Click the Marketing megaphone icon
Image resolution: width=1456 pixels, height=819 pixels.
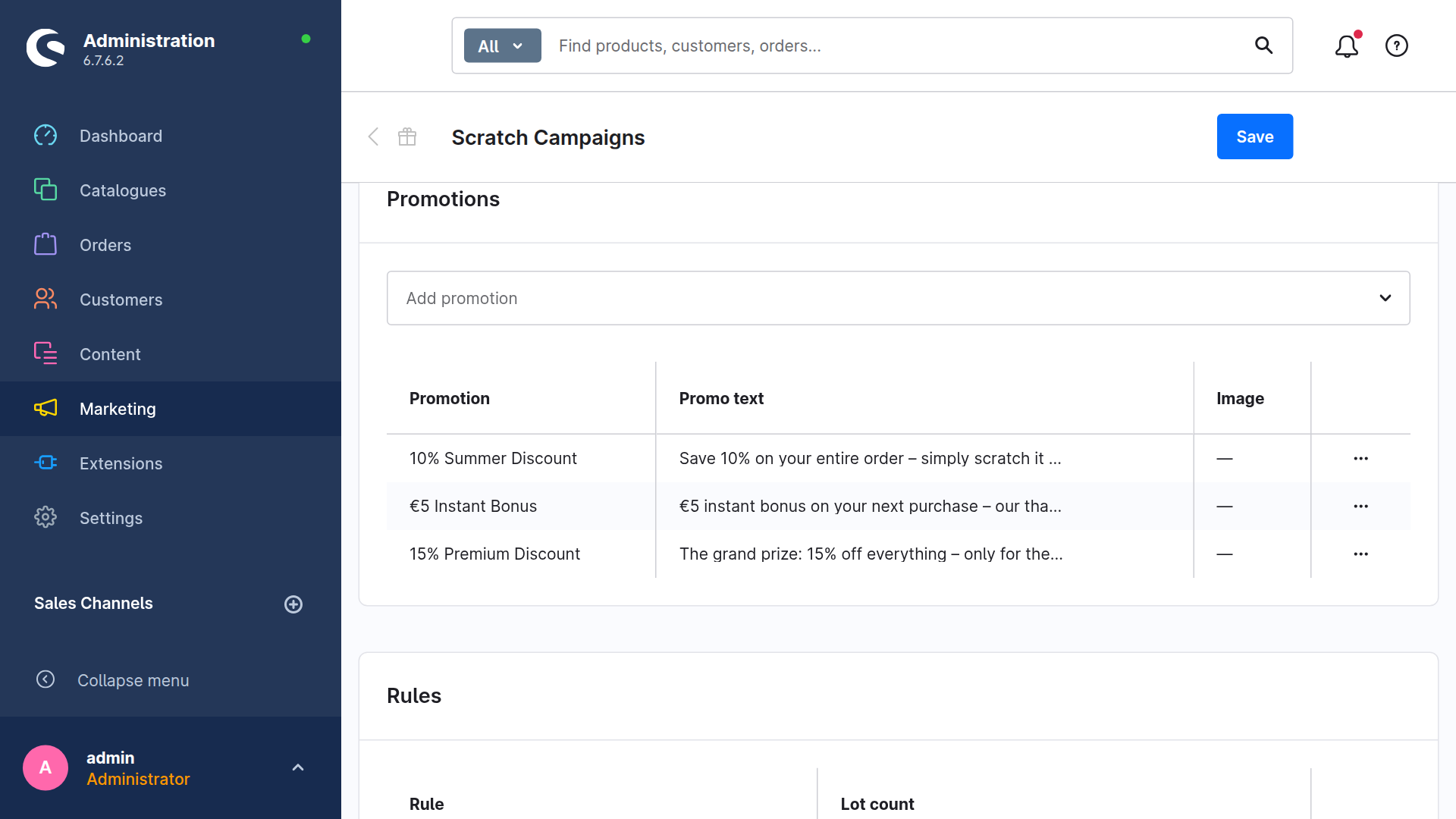45,408
